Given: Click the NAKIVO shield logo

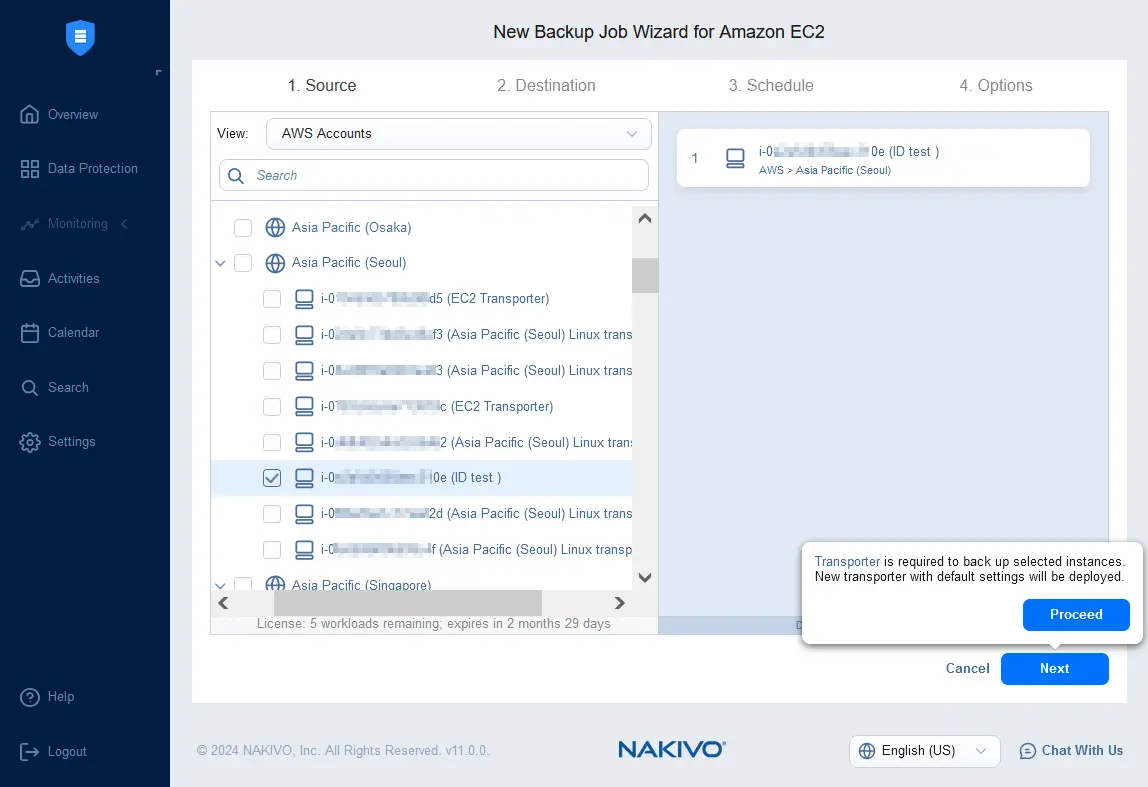Looking at the screenshot, I should [x=81, y=37].
